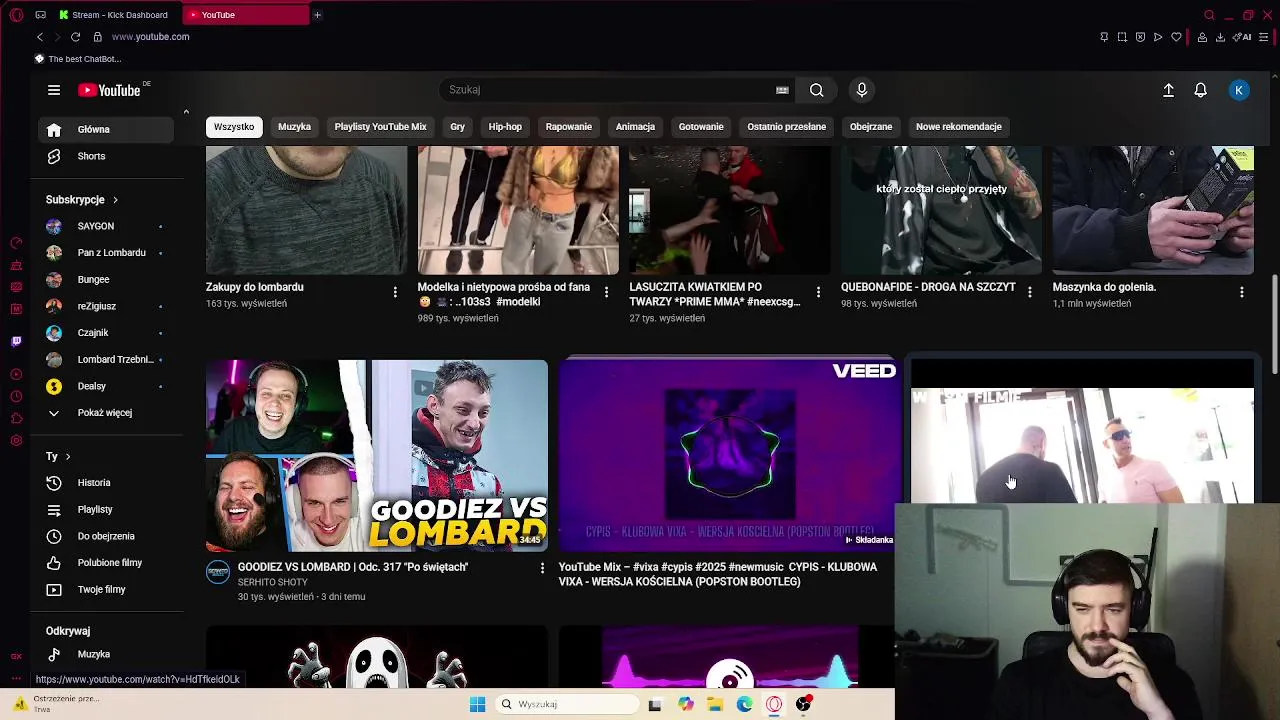
Task: Open YouTube notifications bell
Action: (1201, 90)
